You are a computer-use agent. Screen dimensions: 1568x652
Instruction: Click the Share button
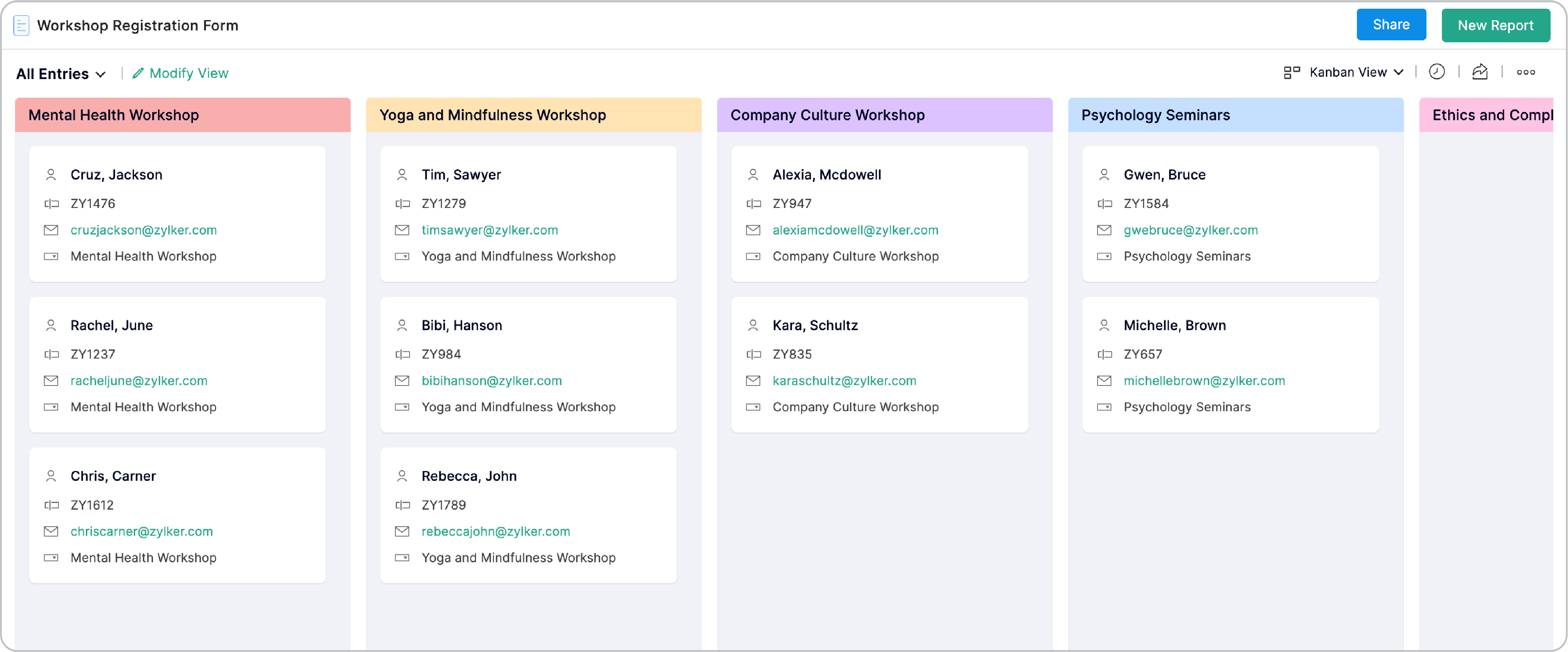tap(1392, 25)
